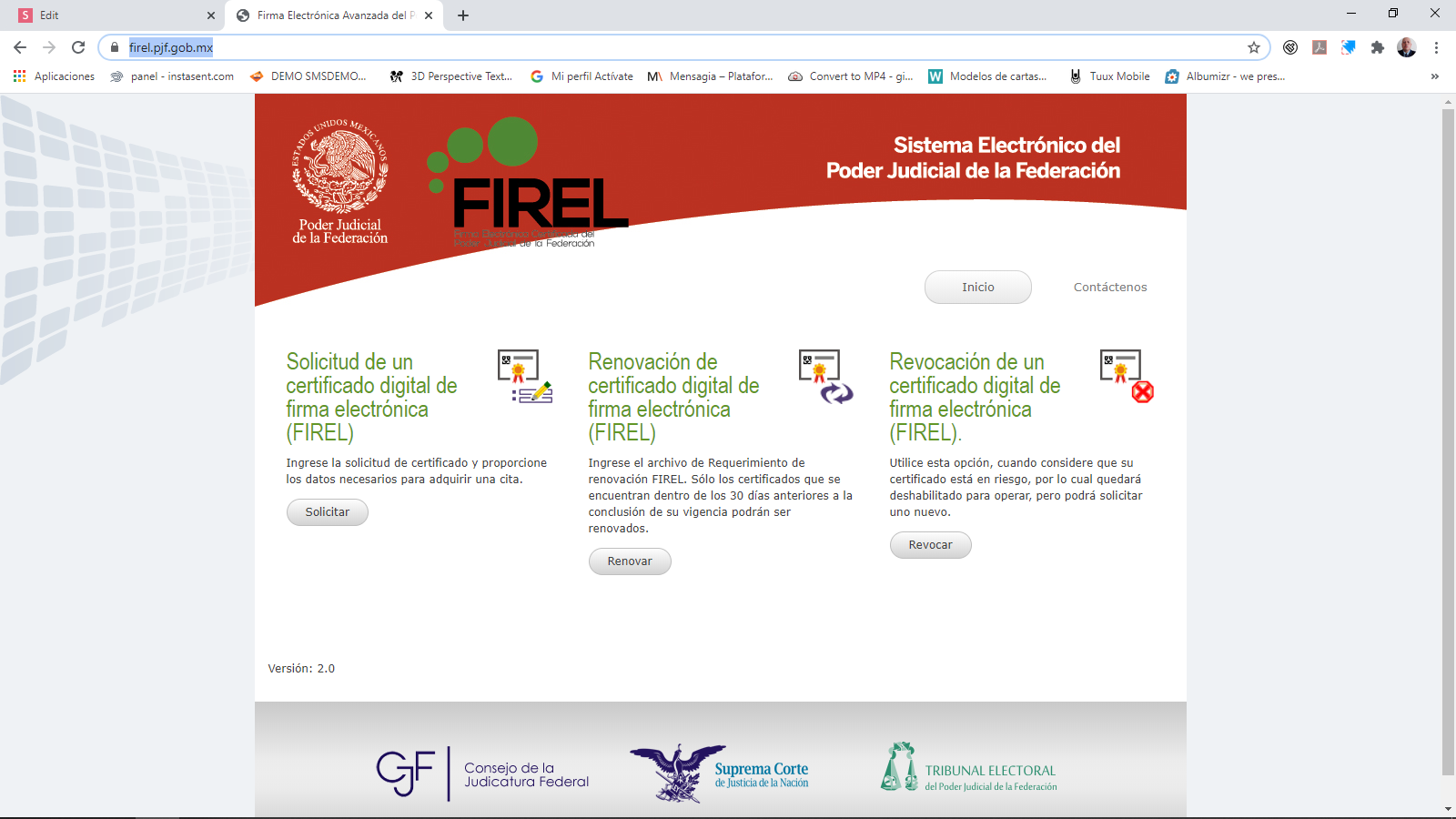Go back with the browser back arrow
This screenshot has width=1456, height=819.
[20, 47]
